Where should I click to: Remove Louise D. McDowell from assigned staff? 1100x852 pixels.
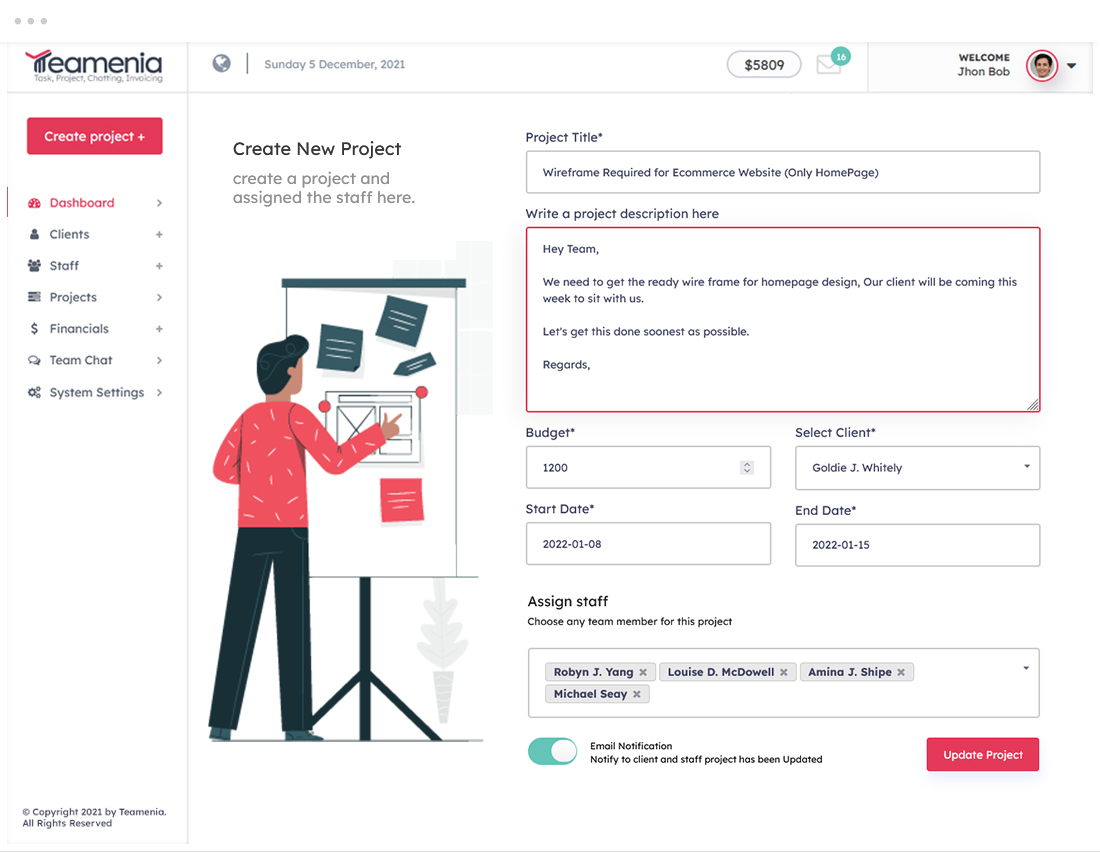pos(784,672)
